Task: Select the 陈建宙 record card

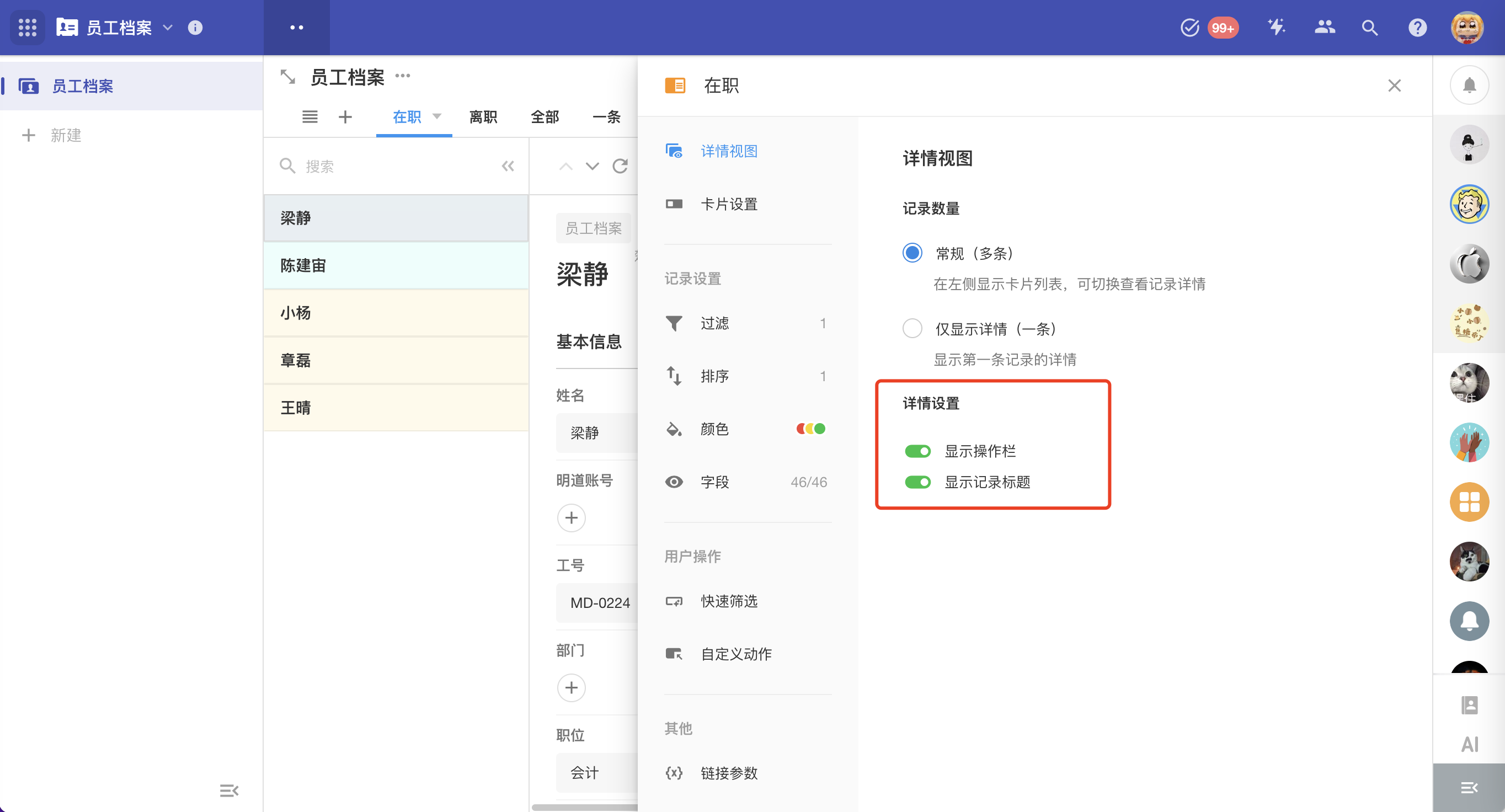Action: (x=396, y=265)
